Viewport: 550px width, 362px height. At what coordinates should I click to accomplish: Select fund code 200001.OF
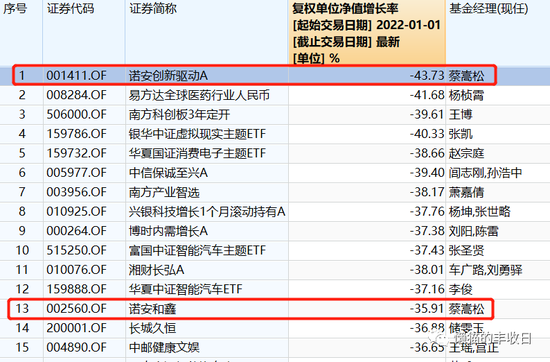(x=76, y=328)
